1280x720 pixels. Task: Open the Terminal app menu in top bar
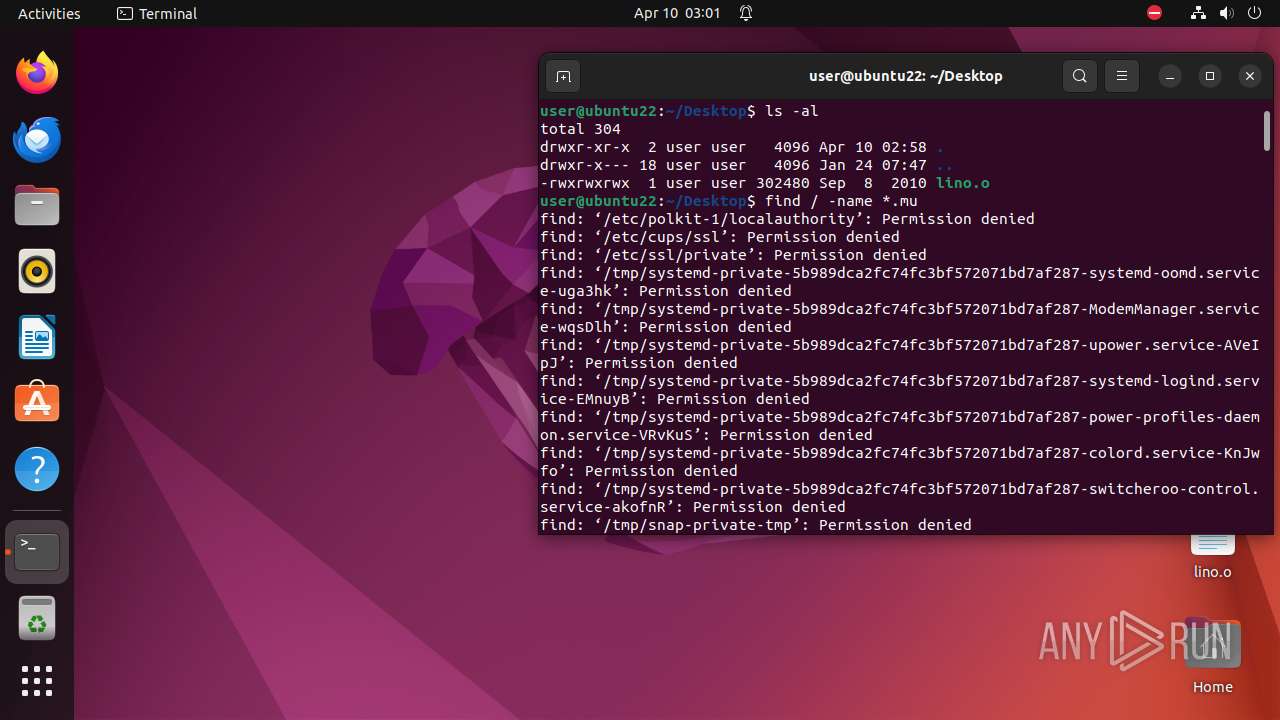pos(157,13)
